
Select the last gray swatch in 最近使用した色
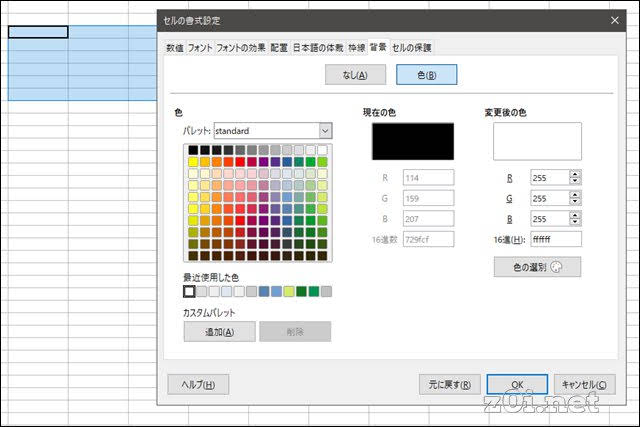pos(326,291)
